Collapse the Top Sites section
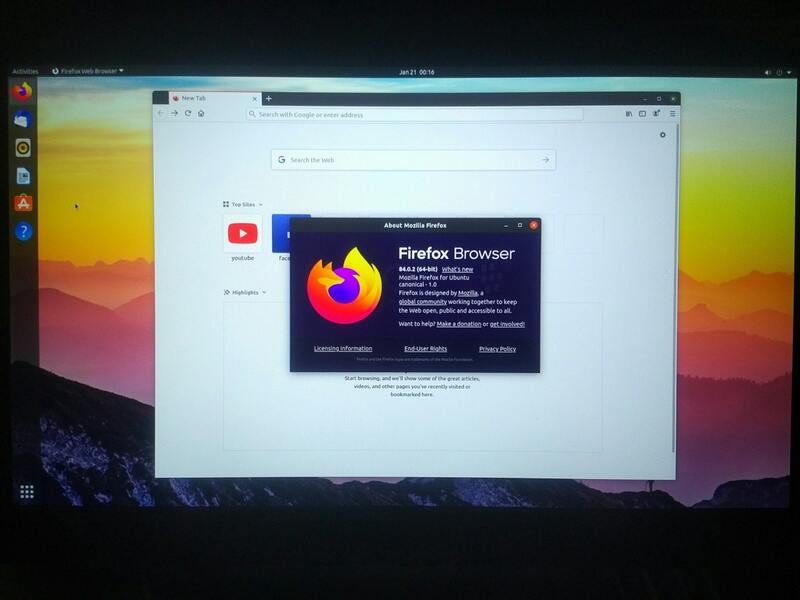The image size is (800, 600). click(x=243, y=205)
